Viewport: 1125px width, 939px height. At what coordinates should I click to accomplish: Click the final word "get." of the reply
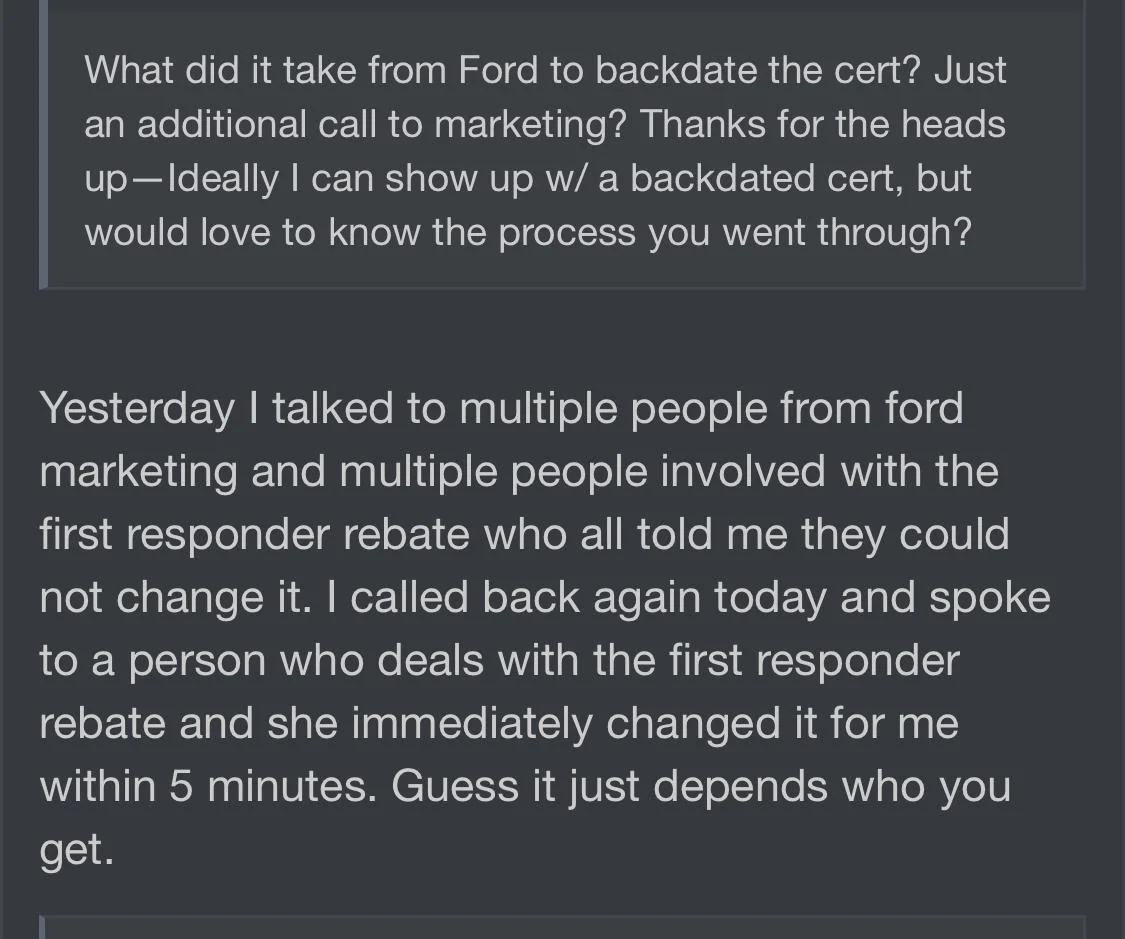click(76, 850)
